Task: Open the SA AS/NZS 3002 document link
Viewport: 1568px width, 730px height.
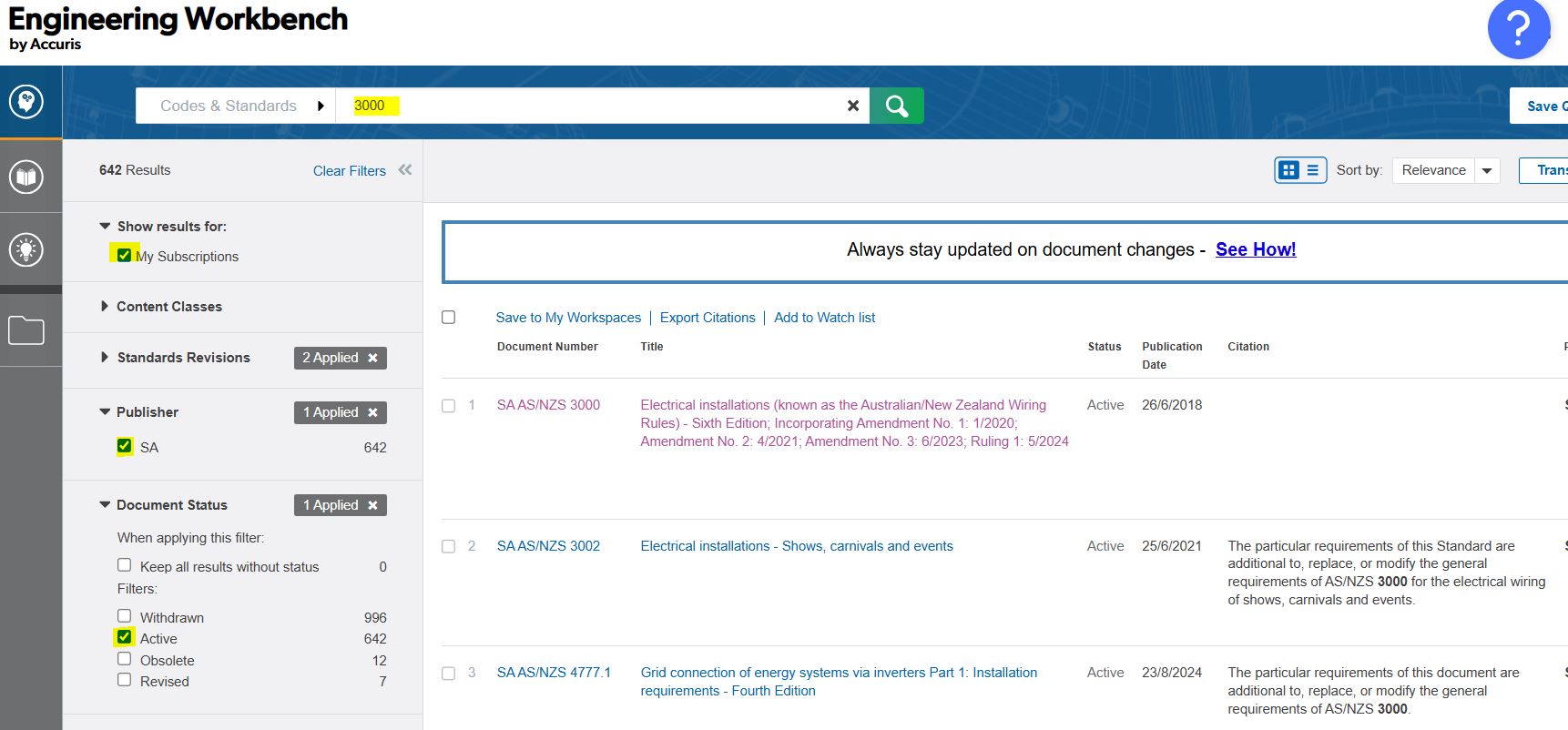Action: point(548,546)
